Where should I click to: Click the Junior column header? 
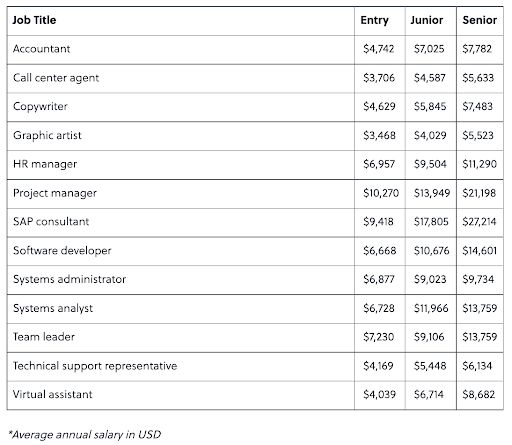tap(427, 20)
